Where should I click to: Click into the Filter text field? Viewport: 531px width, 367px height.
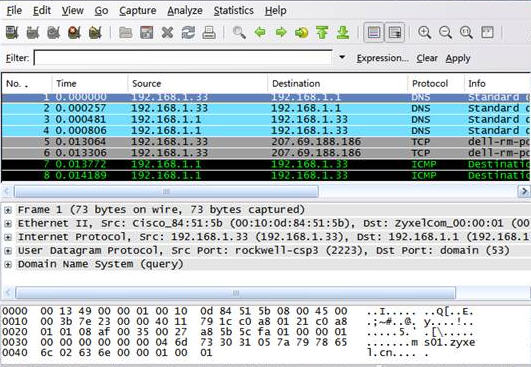pyautogui.click(x=183, y=58)
